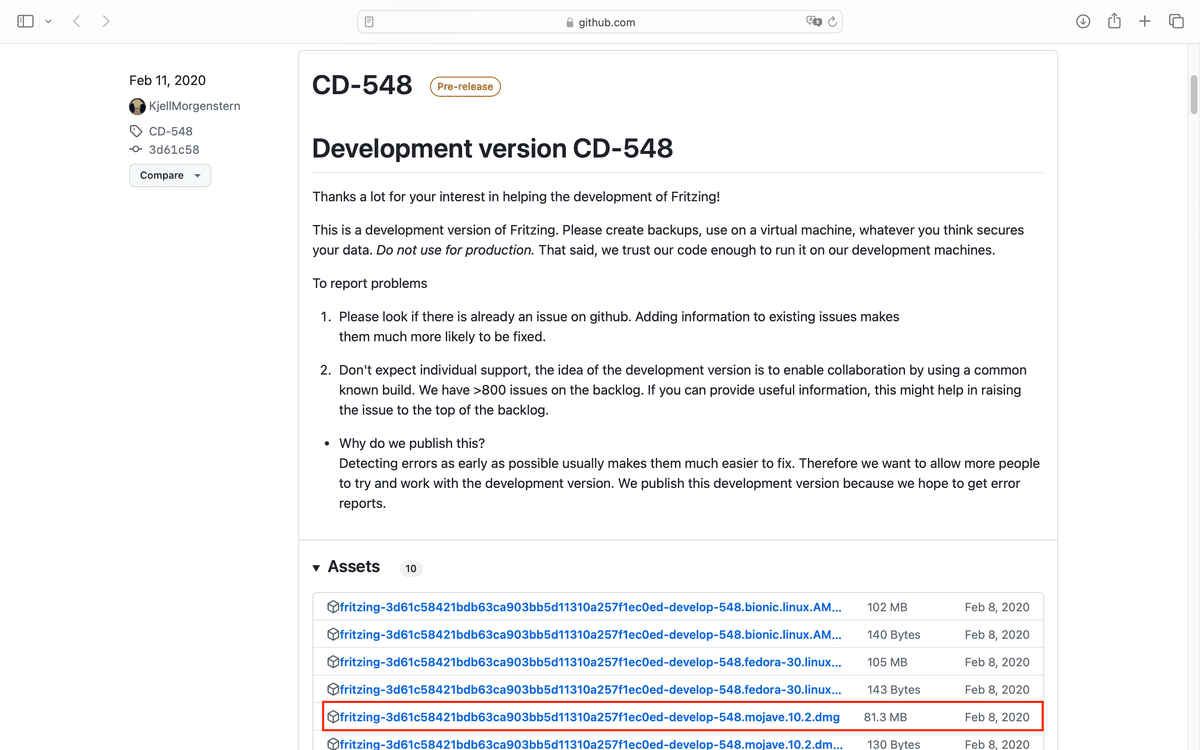
Task: Click KjellMorgenstern's avatar image
Action: [x=137, y=106]
